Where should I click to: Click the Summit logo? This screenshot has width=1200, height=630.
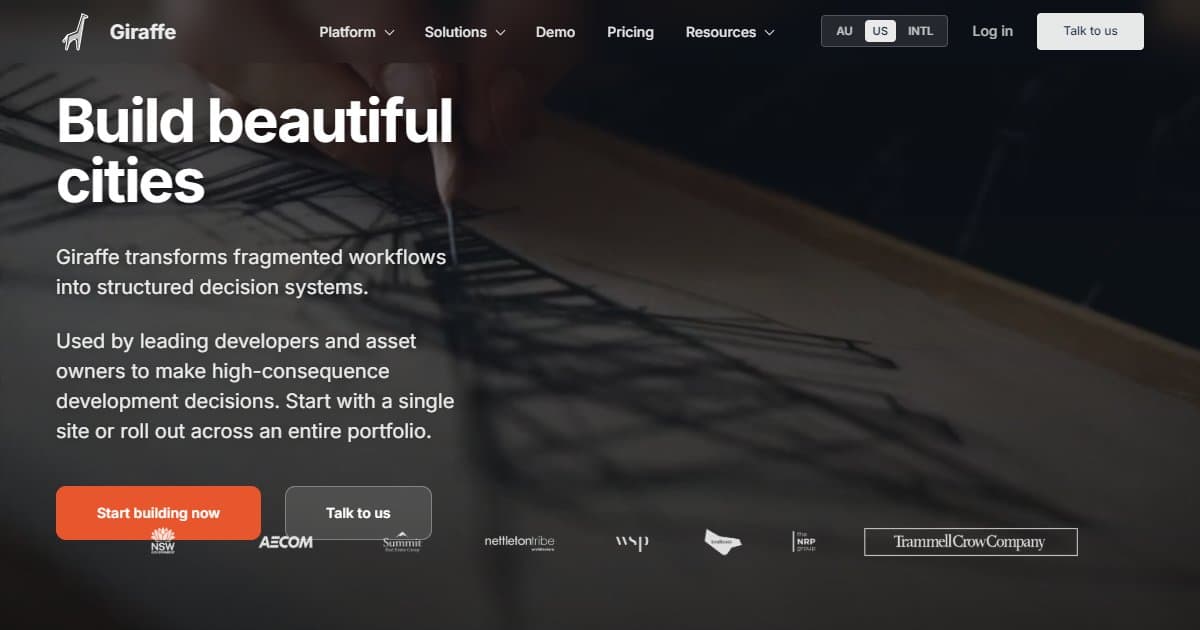coord(402,542)
